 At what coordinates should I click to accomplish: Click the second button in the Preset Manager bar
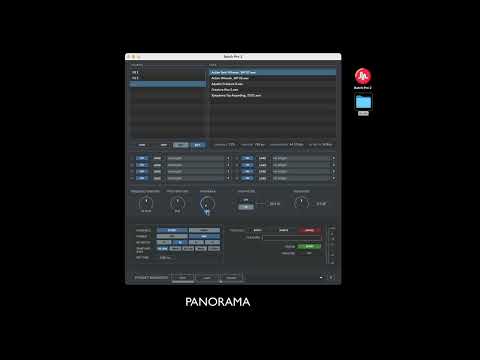point(207,277)
